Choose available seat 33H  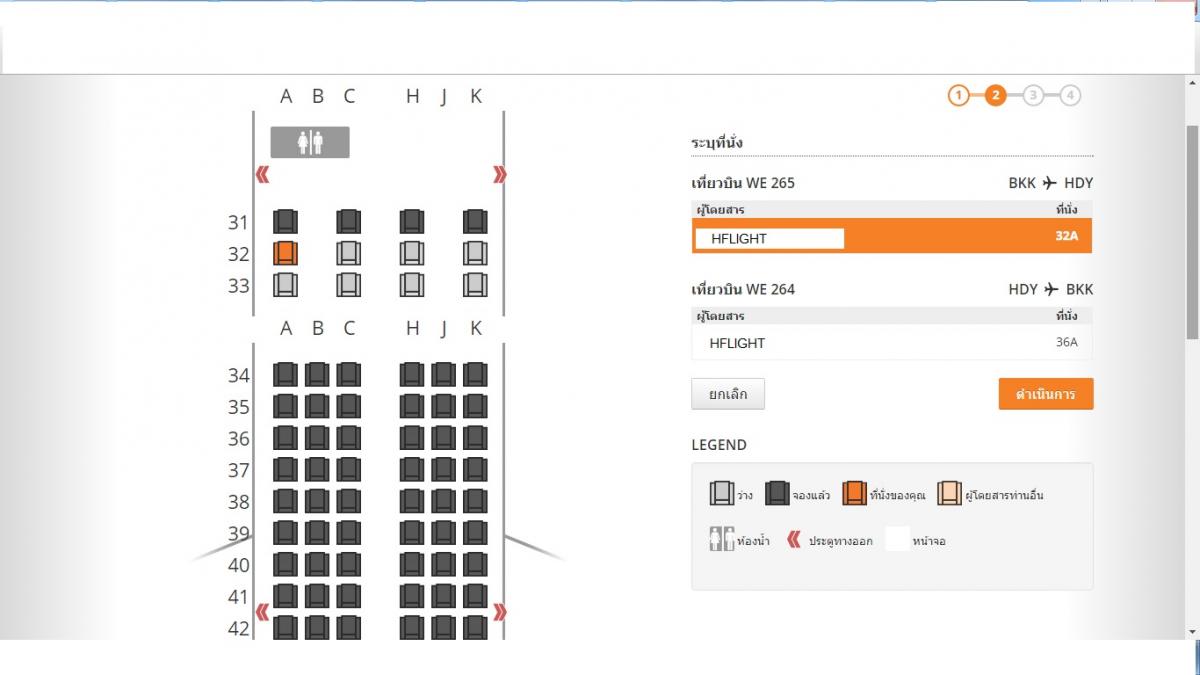(x=412, y=285)
